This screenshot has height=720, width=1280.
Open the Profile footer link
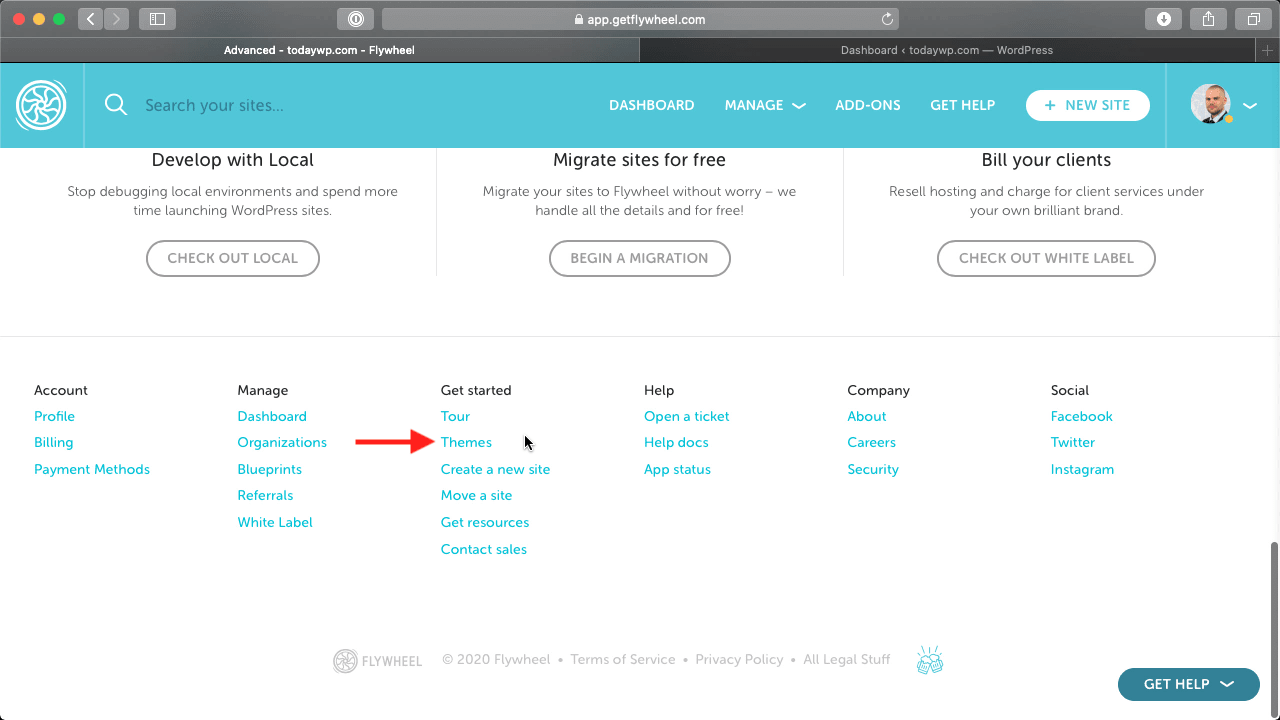point(54,416)
